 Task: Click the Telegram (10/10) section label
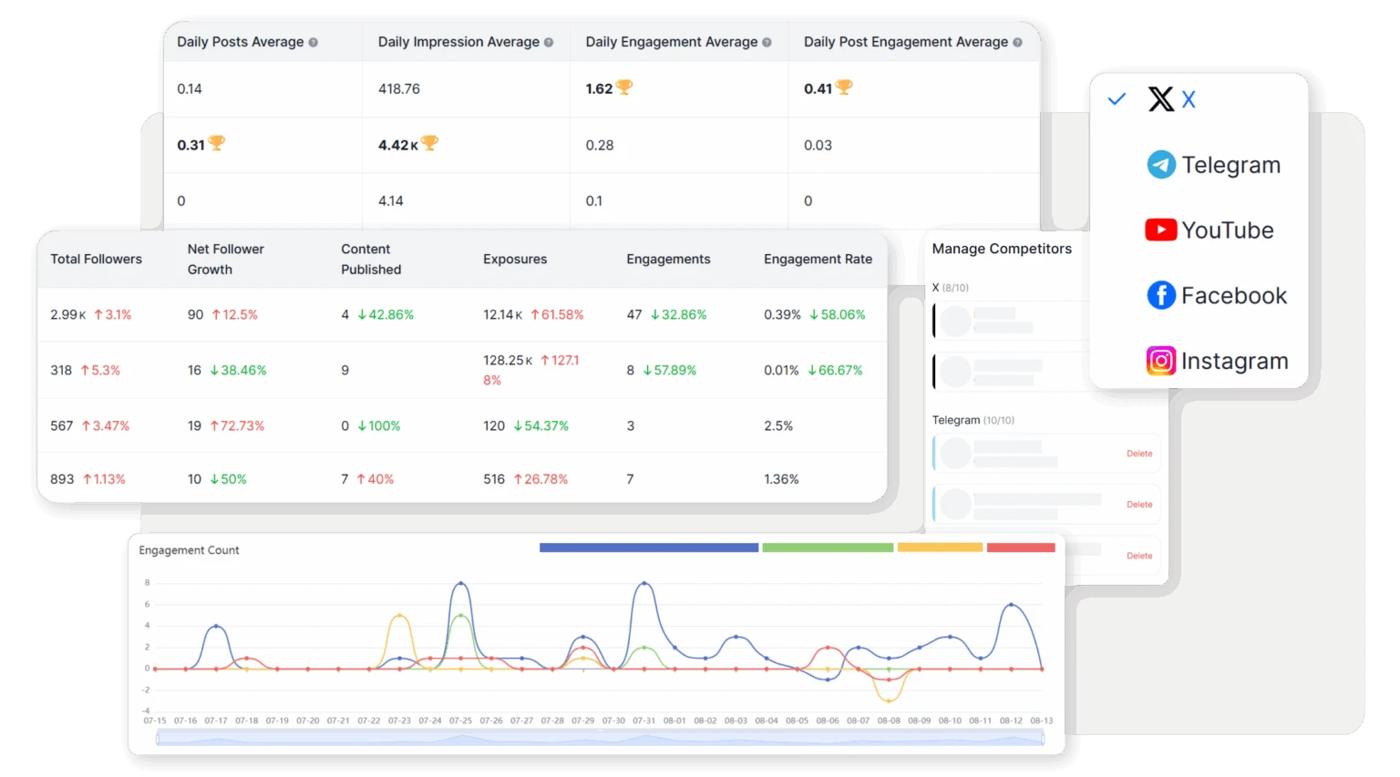pos(973,420)
